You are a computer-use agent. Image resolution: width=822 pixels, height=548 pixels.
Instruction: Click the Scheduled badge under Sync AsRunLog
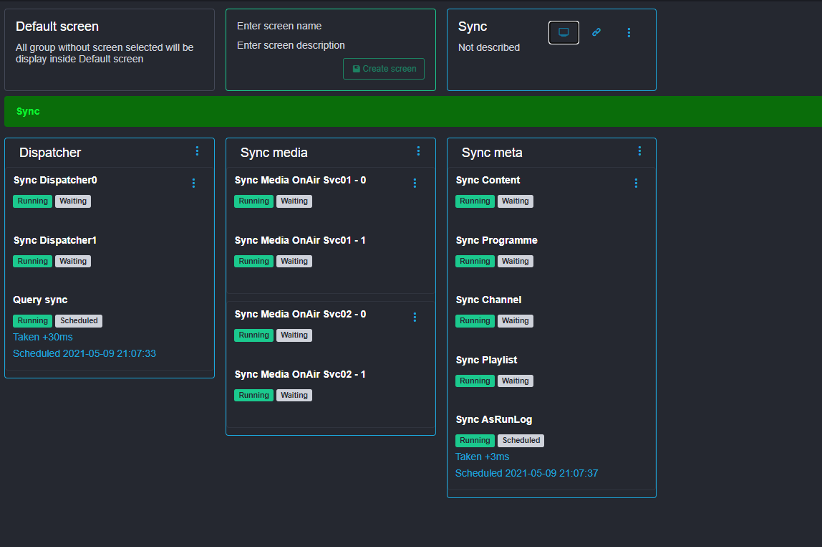coord(521,440)
